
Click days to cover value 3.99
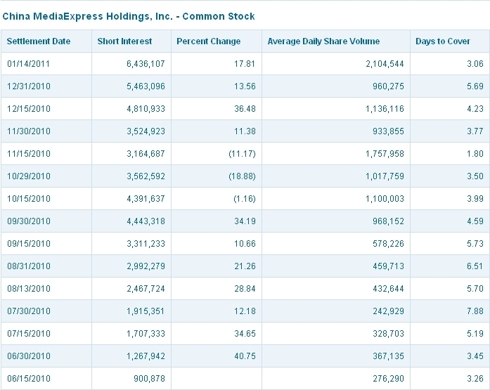pos(475,199)
